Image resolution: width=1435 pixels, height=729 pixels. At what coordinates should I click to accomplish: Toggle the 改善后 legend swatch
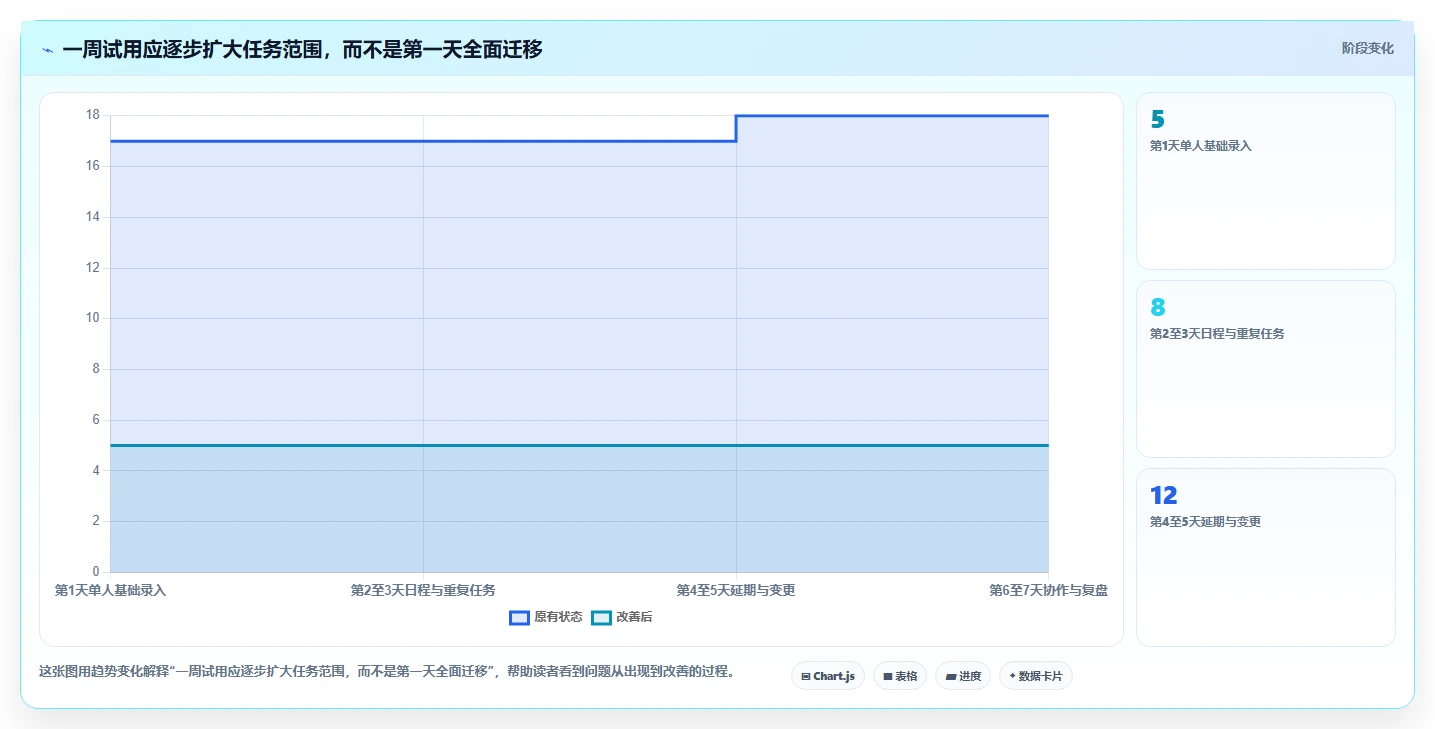pyautogui.click(x=601, y=618)
